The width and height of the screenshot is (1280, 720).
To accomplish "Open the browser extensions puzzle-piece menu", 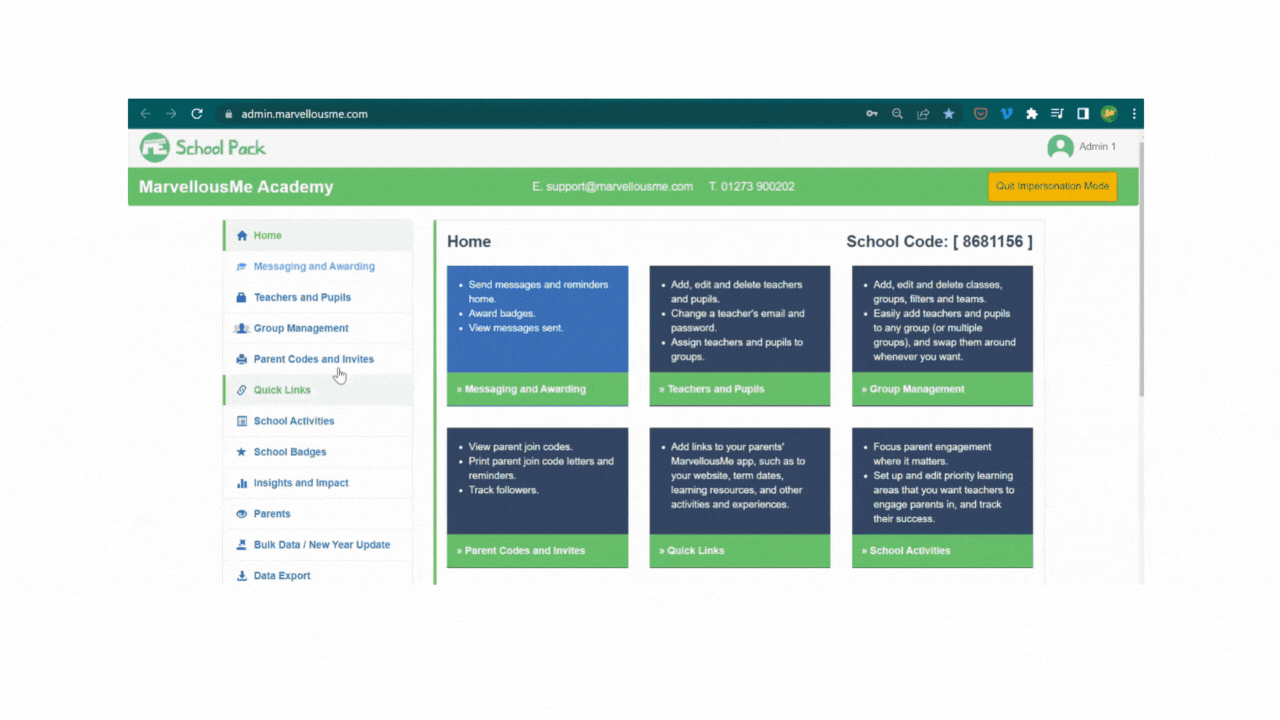I will 1031,113.
